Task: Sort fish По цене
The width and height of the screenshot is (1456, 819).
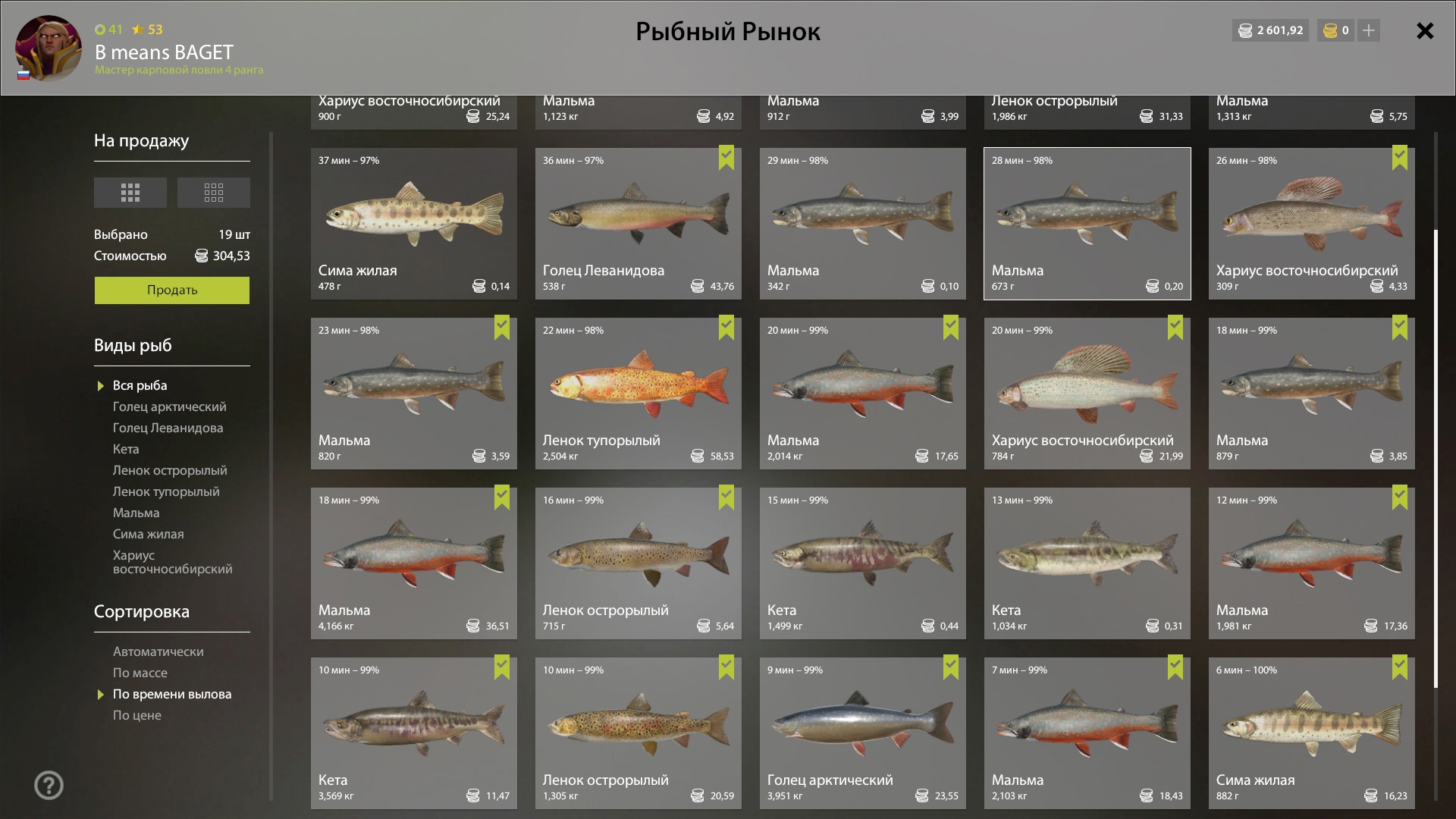Action: pos(137,715)
